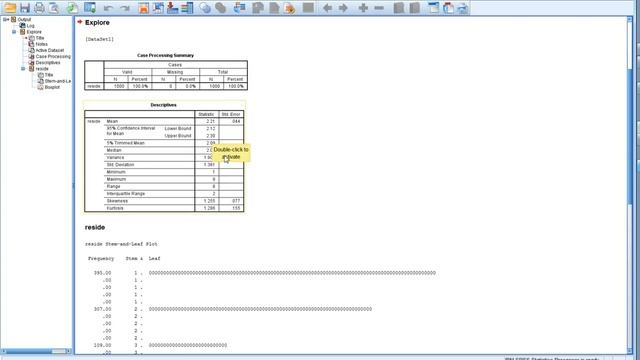The image size is (640, 360).
Task: Click the Interquartile Range row label
Action: [x=126, y=193]
